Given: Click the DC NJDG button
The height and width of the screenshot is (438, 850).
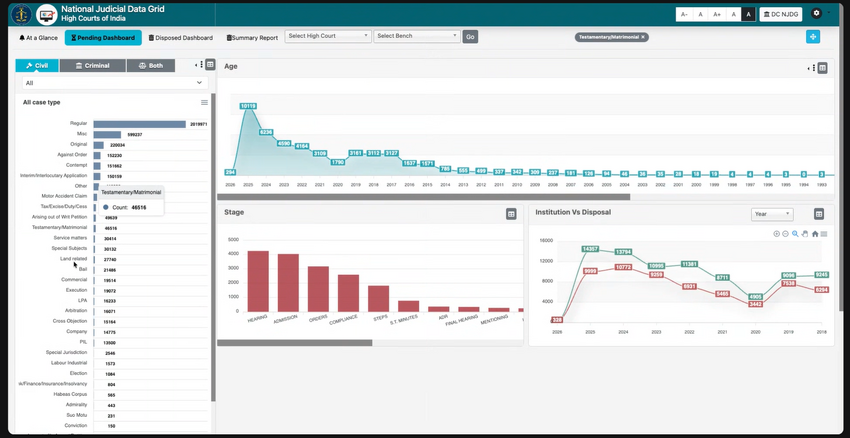Looking at the screenshot, I should click(781, 14).
